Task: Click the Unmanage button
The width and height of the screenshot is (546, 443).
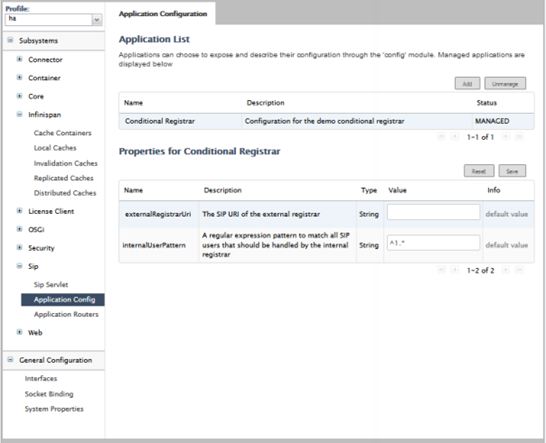Action: click(x=505, y=84)
